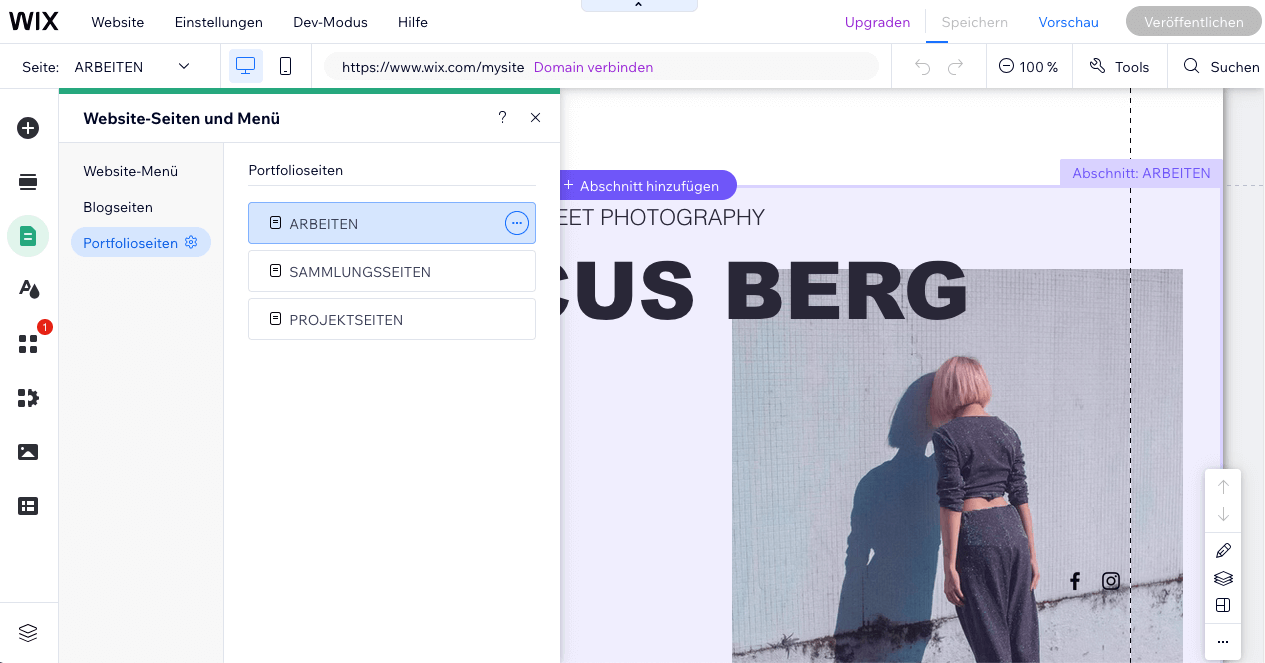The height and width of the screenshot is (663, 1265).
Task: Click the Speichern button
Action: tap(975, 22)
